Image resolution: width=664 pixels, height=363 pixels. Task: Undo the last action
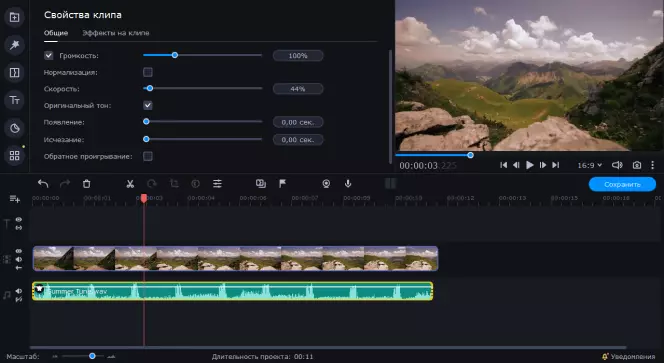pos(43,184)
